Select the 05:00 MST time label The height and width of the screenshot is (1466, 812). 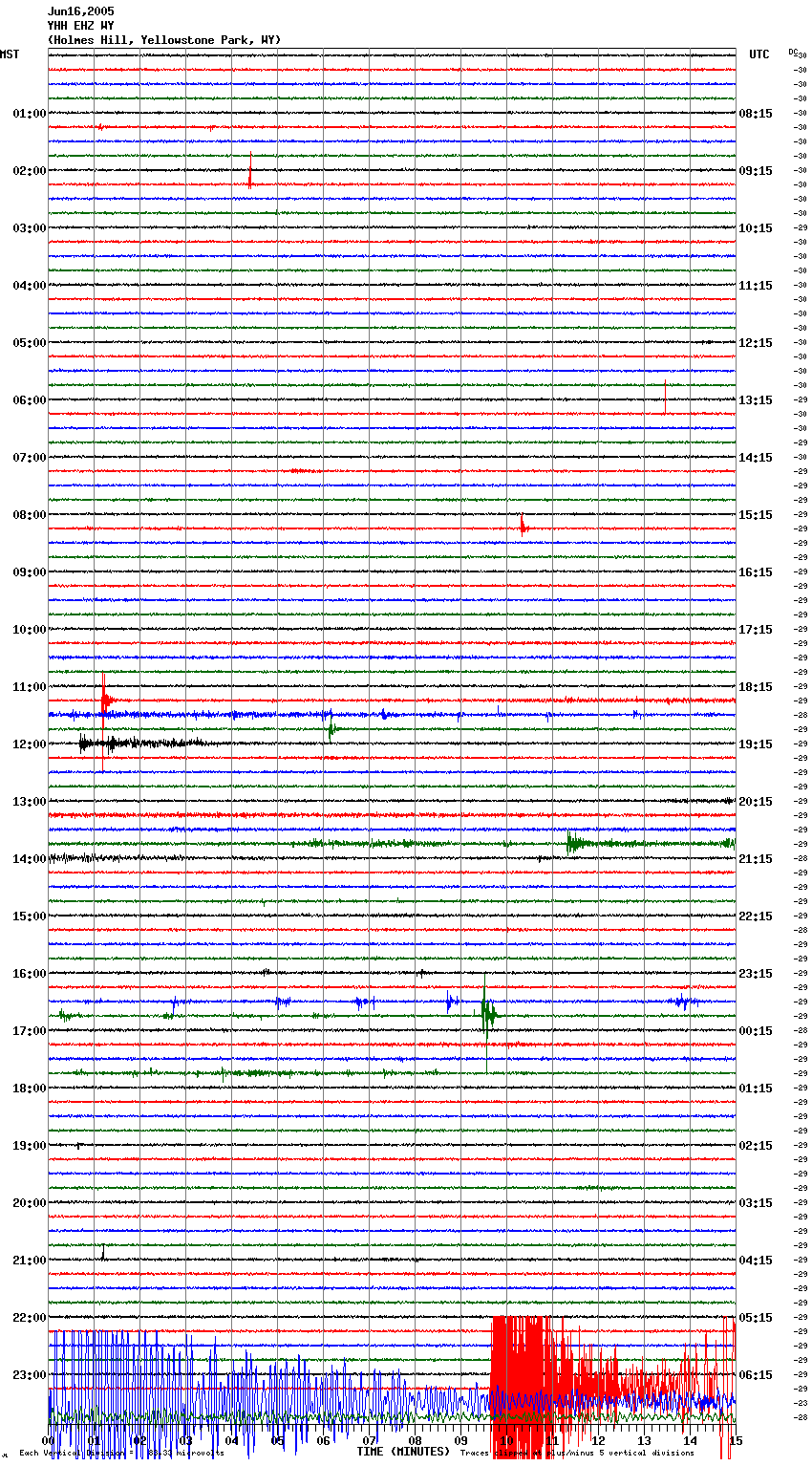(x=30, y=343)
